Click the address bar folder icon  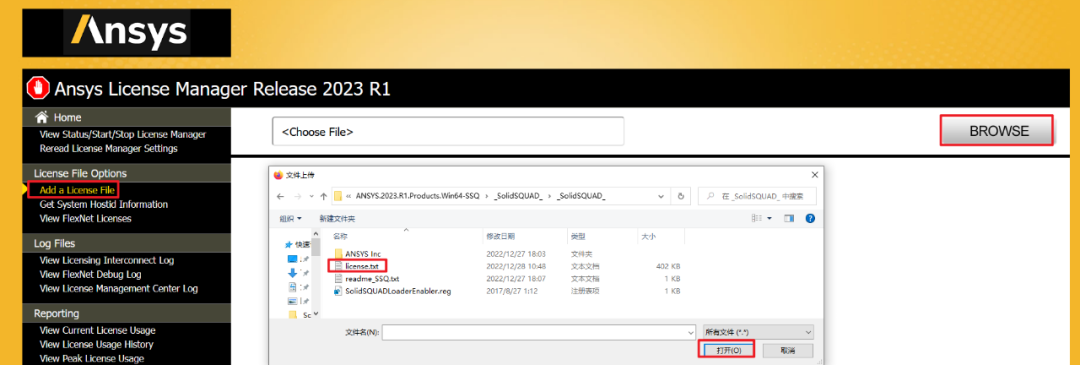(338, 196)
